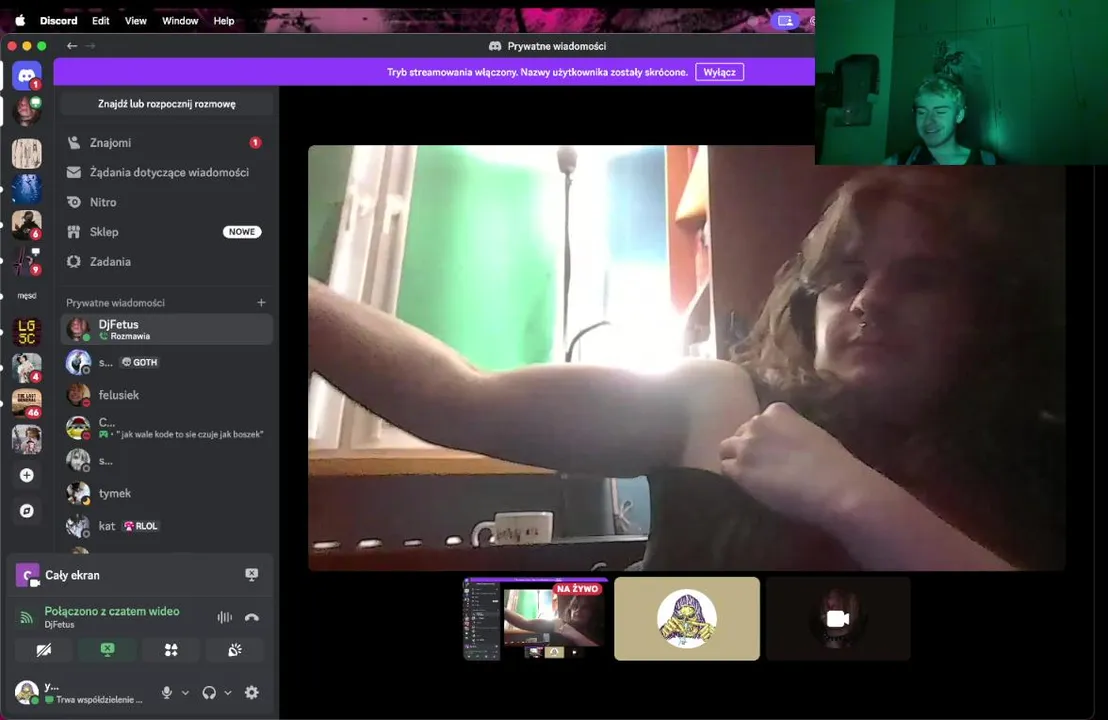
Task: Open the tymek direct message
Action: [x=166, y=493]
